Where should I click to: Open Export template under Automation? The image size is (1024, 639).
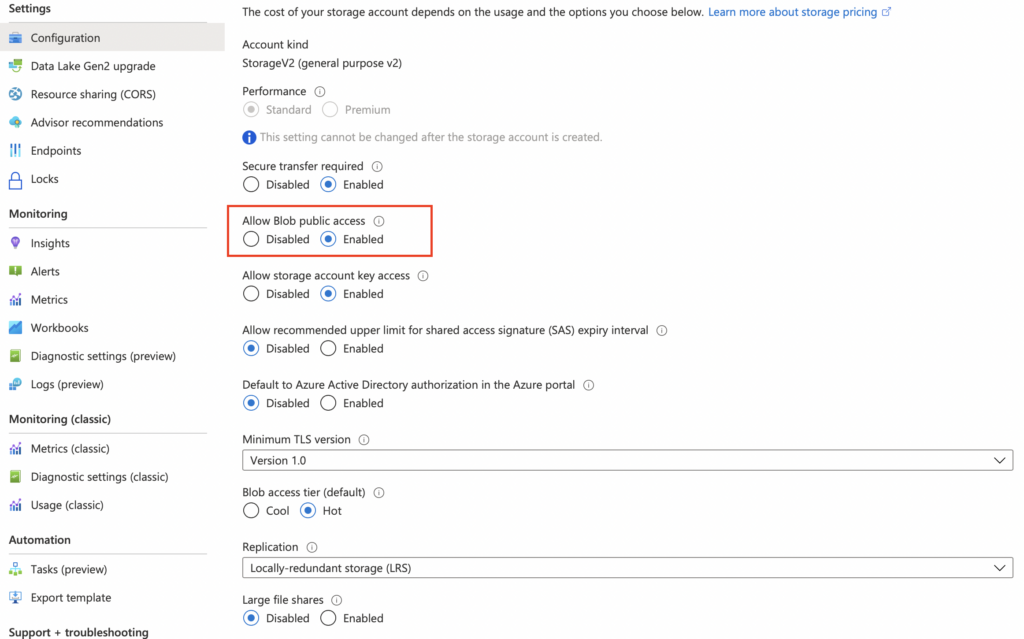(x=71, y=598)
